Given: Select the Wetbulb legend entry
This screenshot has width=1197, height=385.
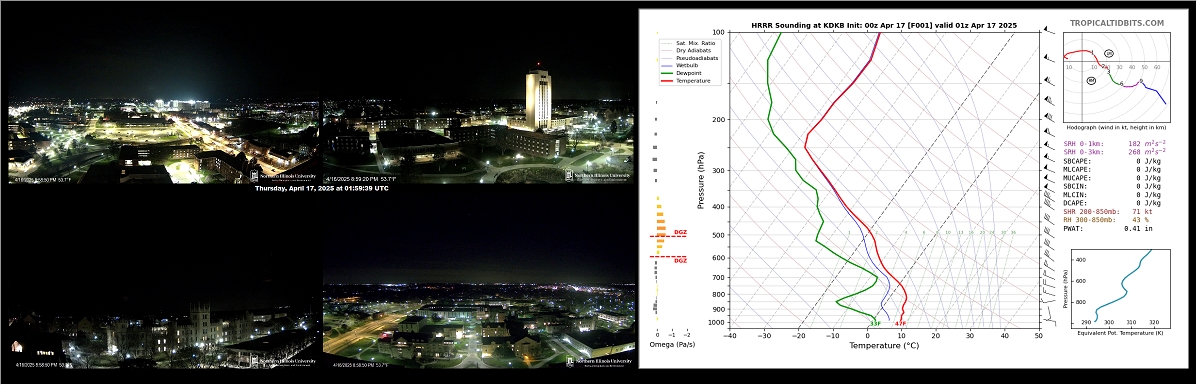Looking at the screenshot, I should [682, 66].
